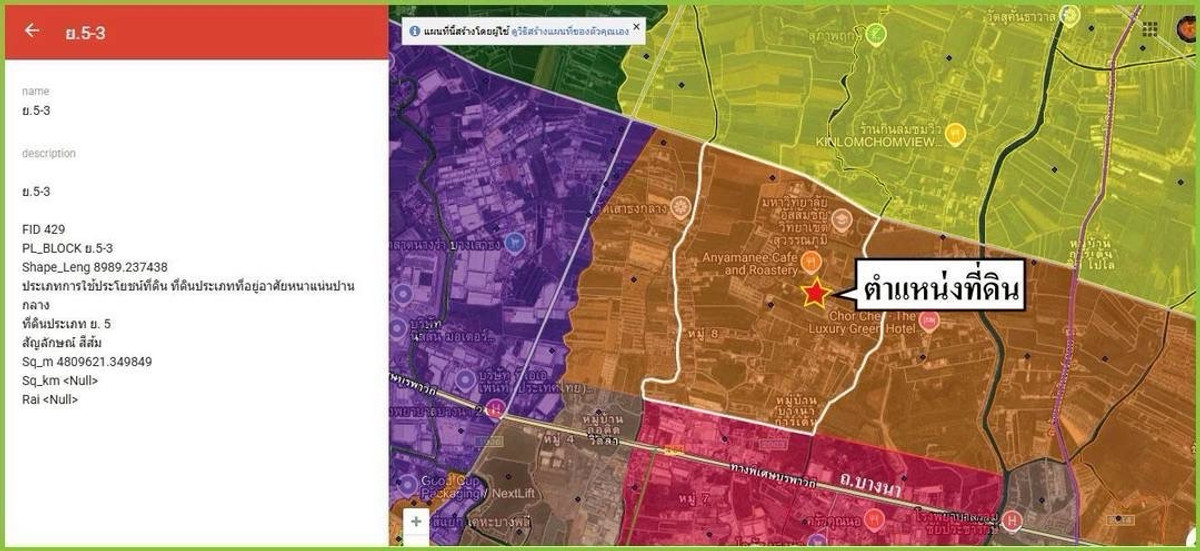Open the link to create your own map
The image size is (1200, 551).
(579, 32)
